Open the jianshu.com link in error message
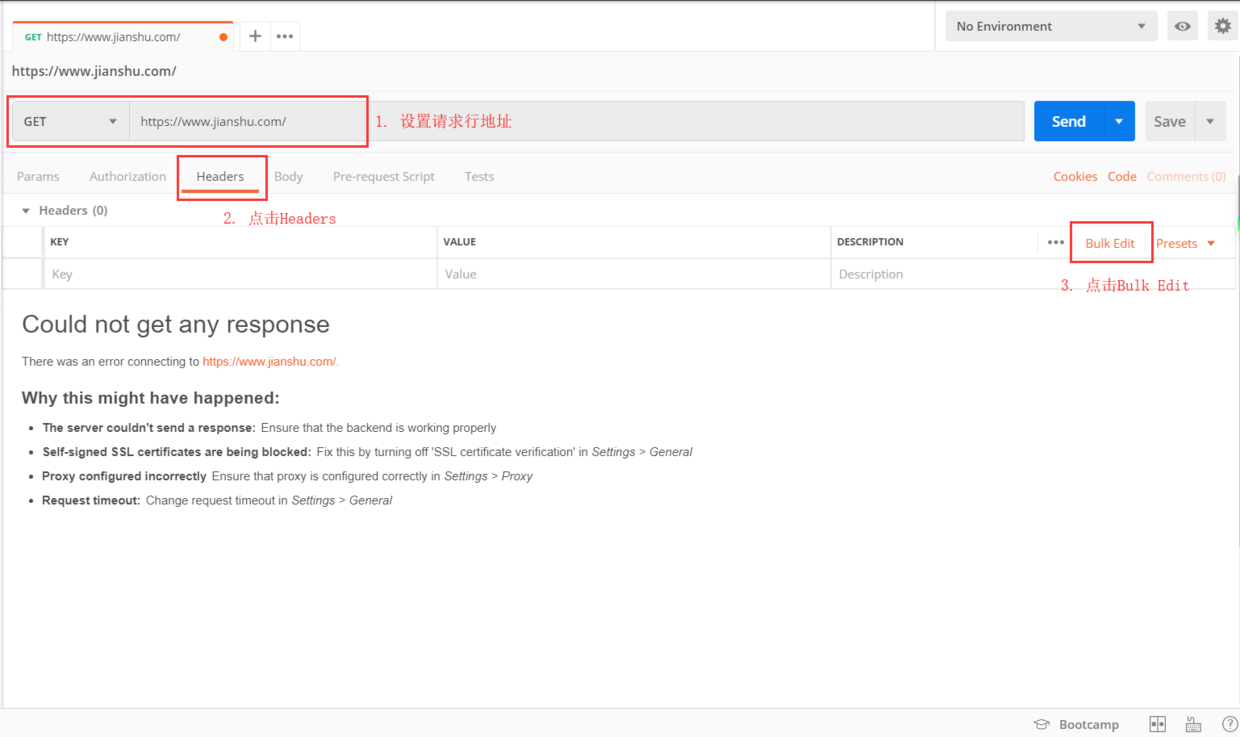Image resolution: width=1240 pixels, height=737 pixels. [270, 362]
